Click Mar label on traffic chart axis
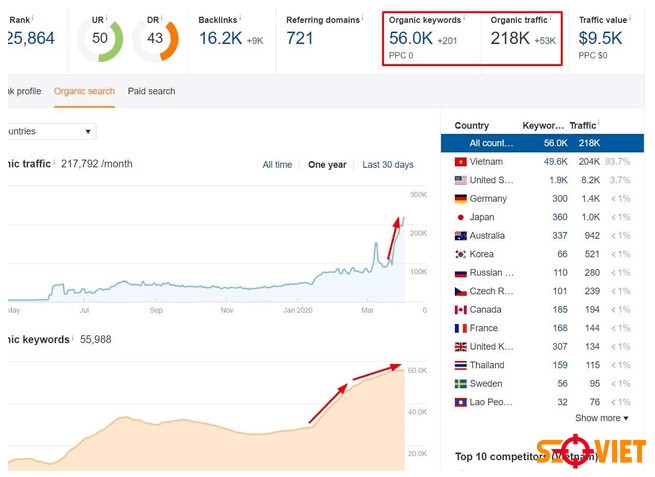The width and height of the screenshot is (655, 477). [x=367, y=310]
